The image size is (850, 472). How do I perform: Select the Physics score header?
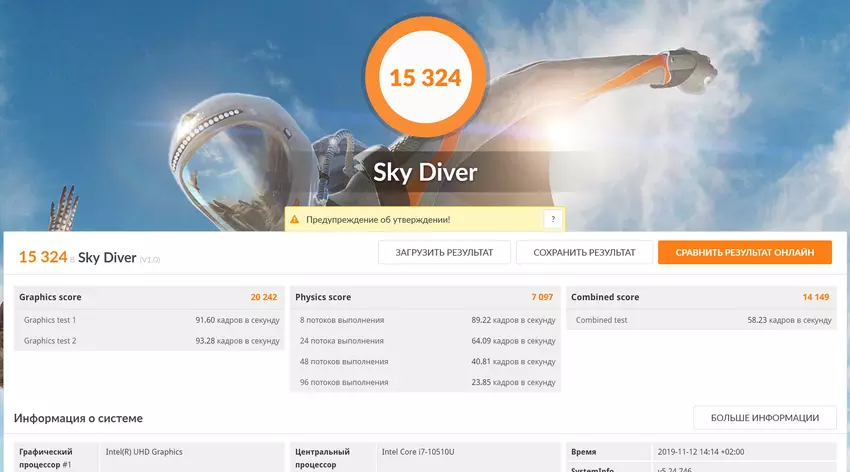323,297
